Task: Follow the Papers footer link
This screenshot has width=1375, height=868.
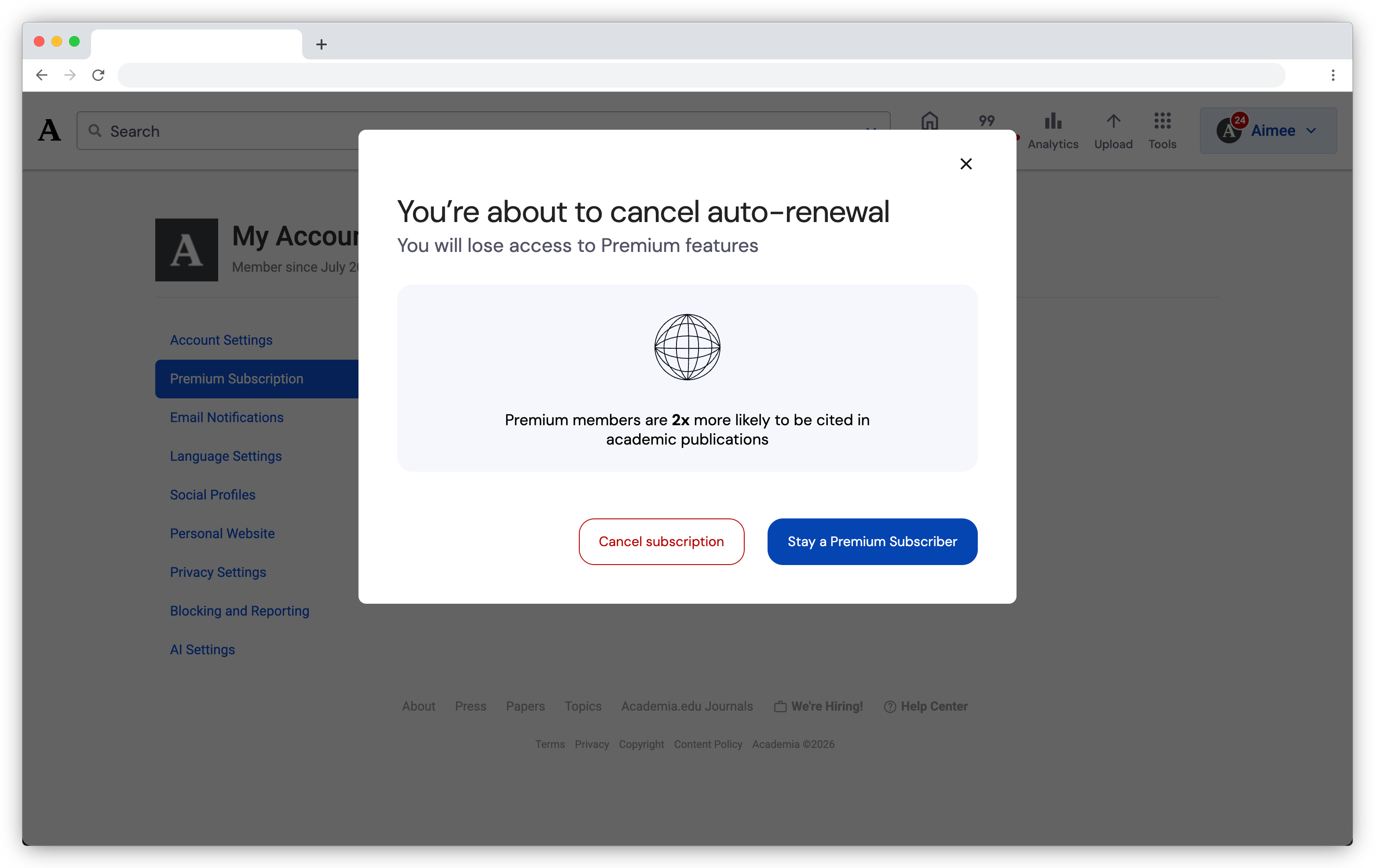Action: (525, 706)
